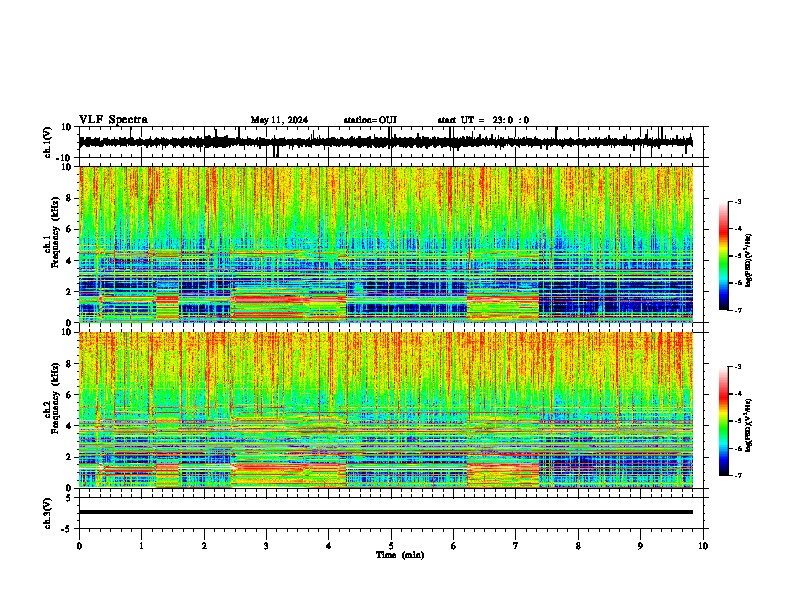Click time axis tick label "9"
The height and width of the screenshot is (612, 792).
click(640, 546)
